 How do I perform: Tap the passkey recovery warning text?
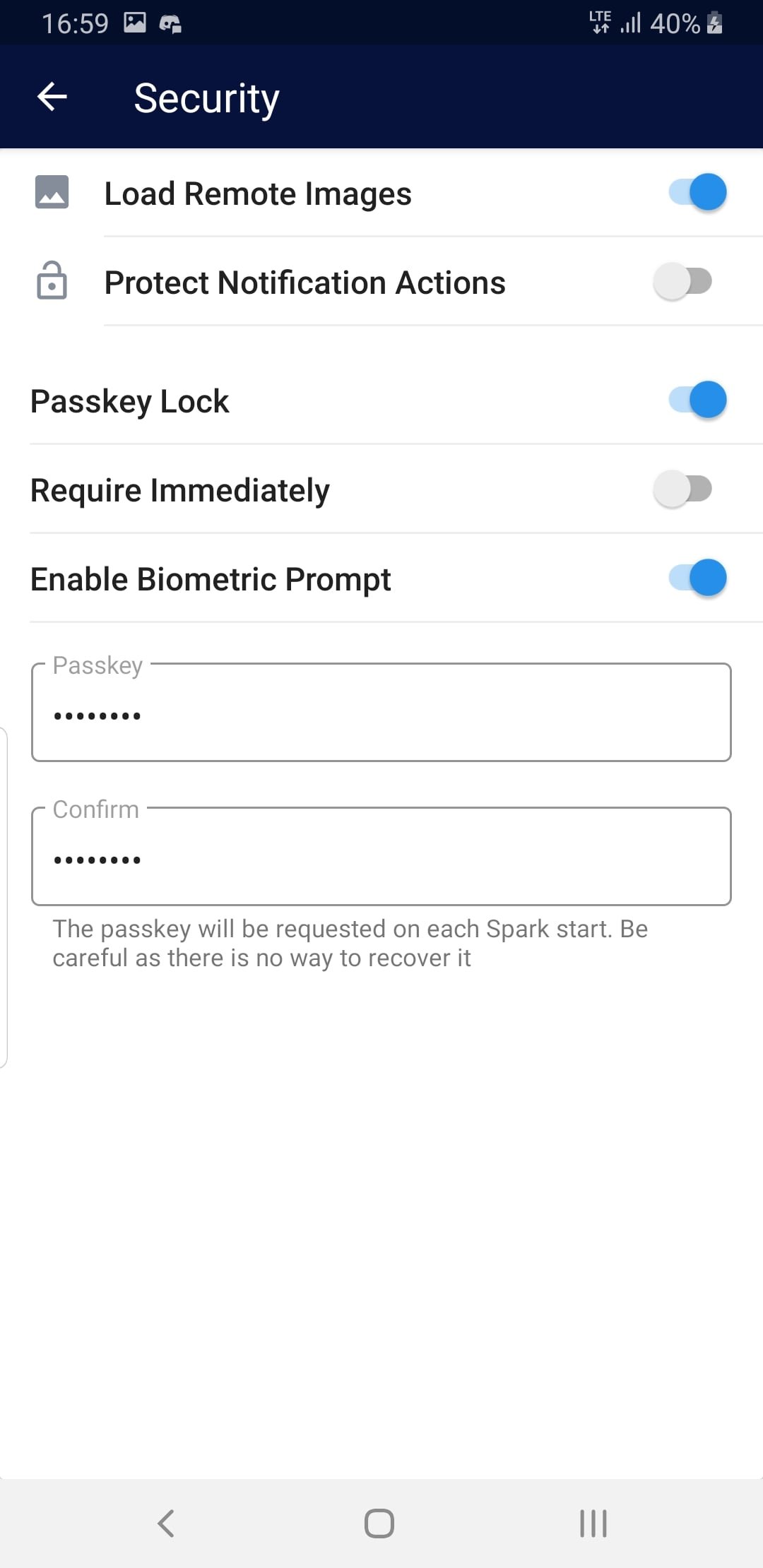click(x=350, y=944)
